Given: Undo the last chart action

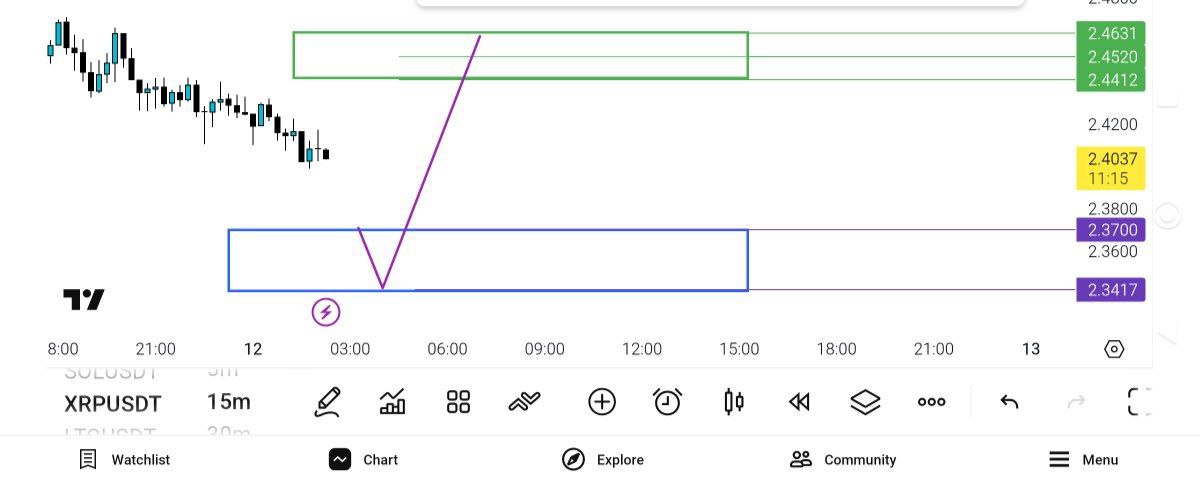Looking at the screenshot, I should [x=1009, y=402].
